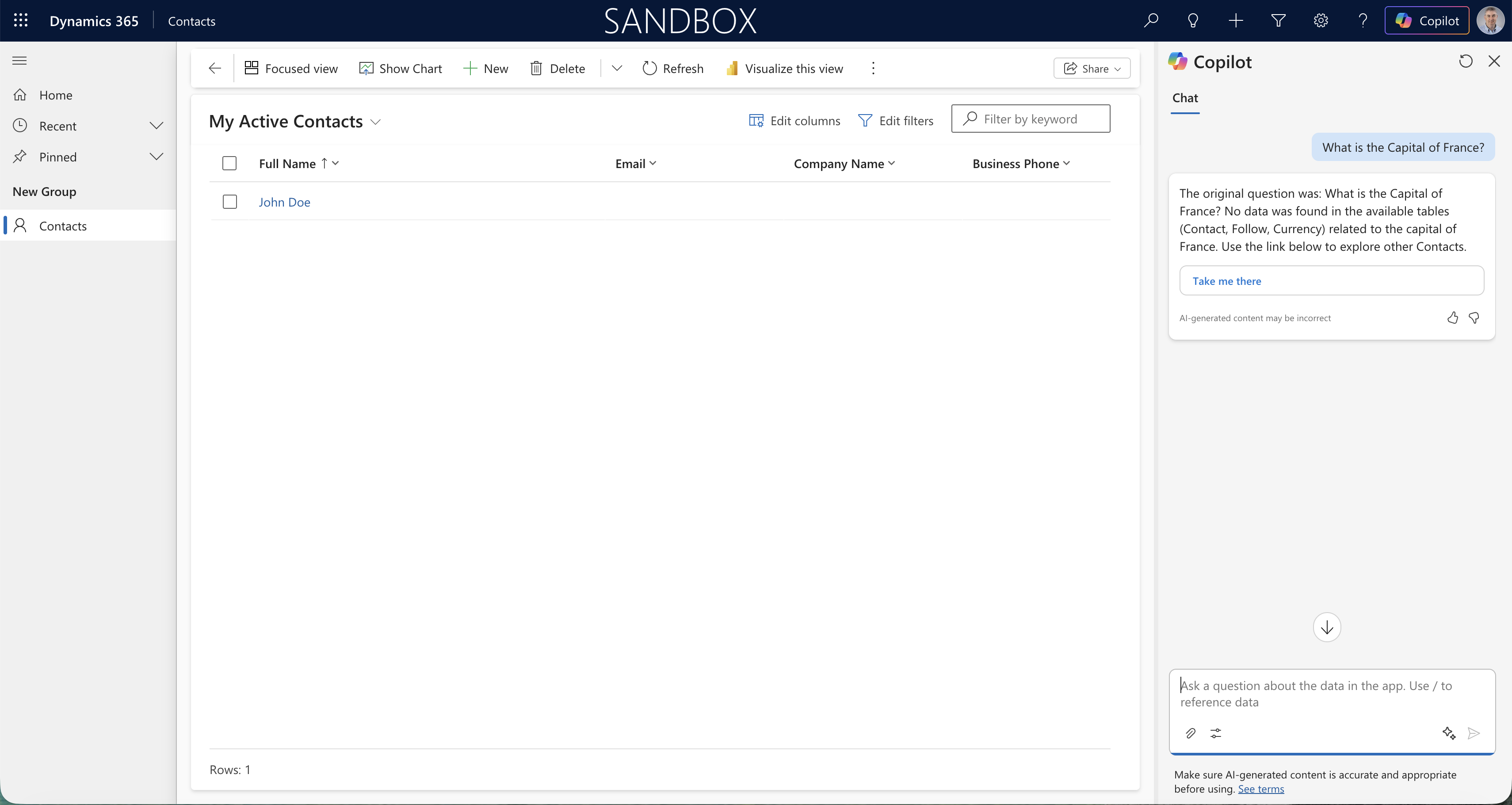Click the Delete command
Viewport: 1512px width, 805px height.
[x=557, y=69]
